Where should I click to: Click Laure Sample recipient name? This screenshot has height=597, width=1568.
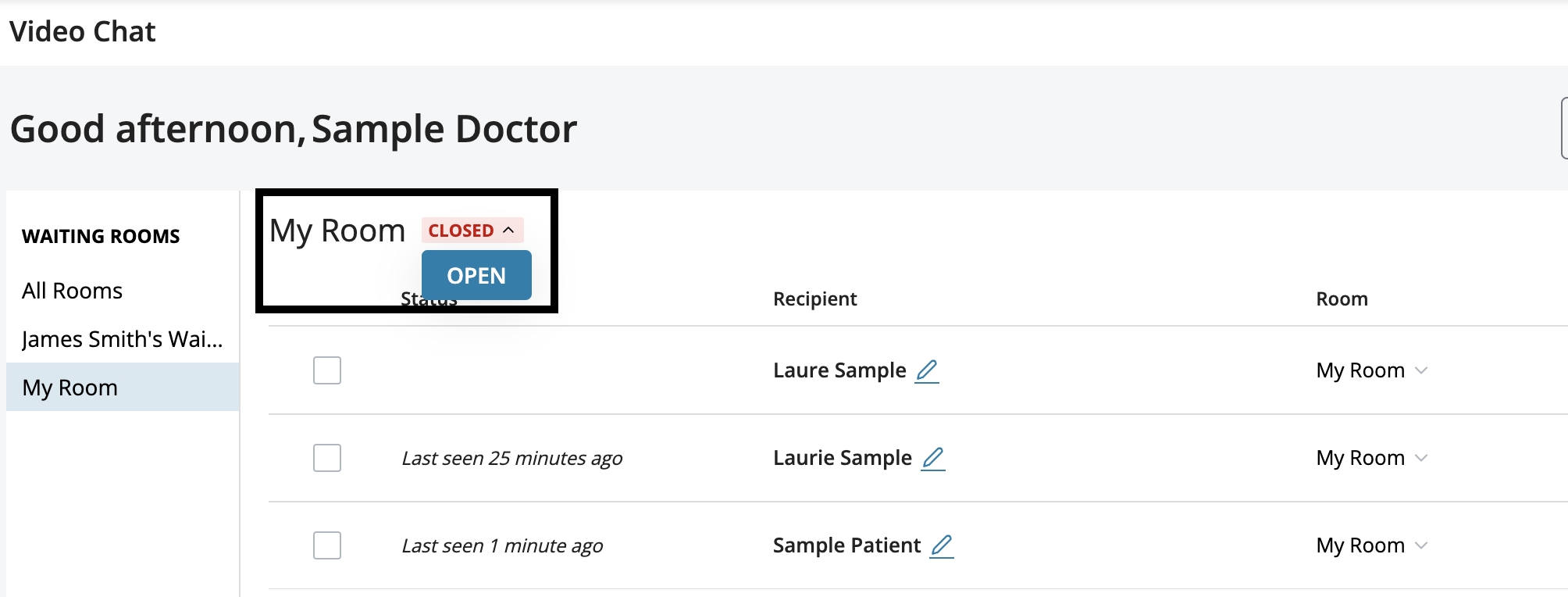click(839, 370)
